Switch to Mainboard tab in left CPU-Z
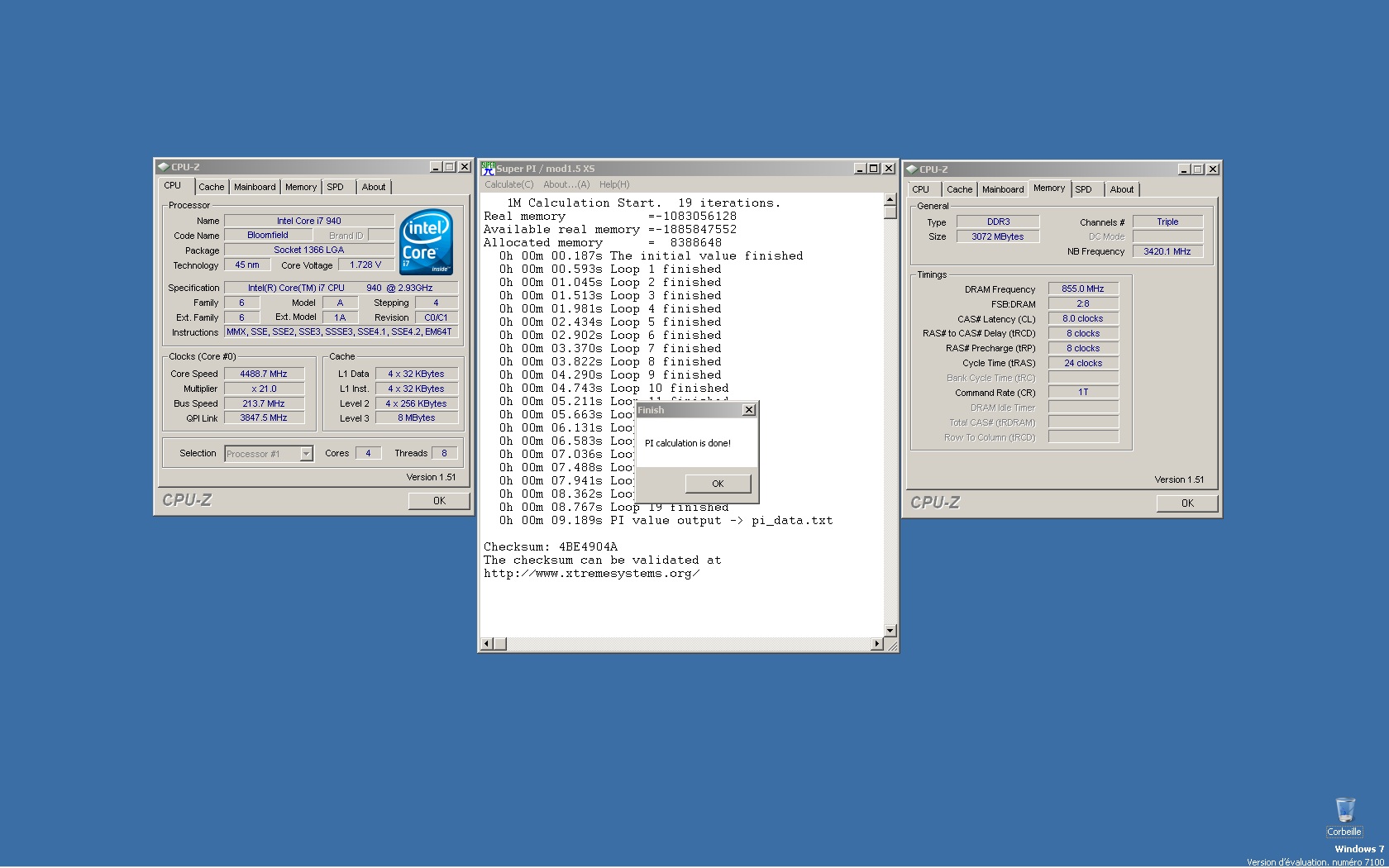Viewport: 1389px width, 868px height. (255, 187)
